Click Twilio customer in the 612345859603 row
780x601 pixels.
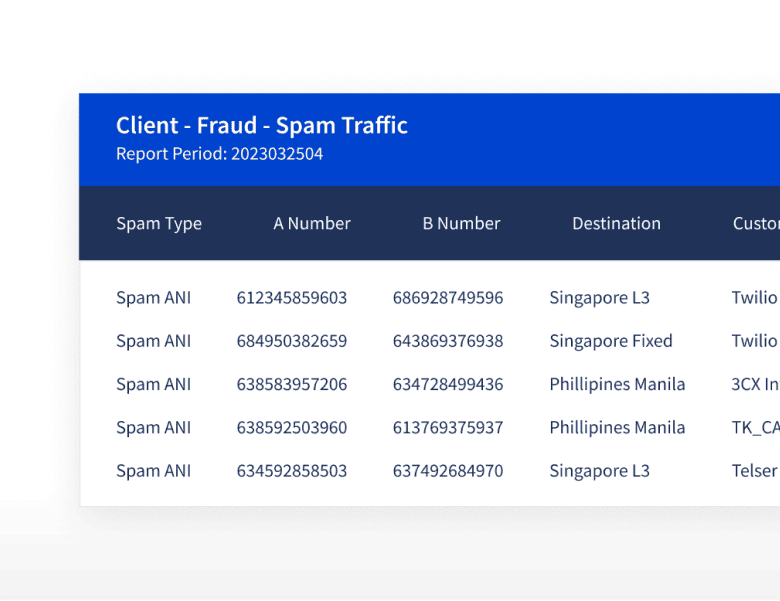[x=754, y=298]
